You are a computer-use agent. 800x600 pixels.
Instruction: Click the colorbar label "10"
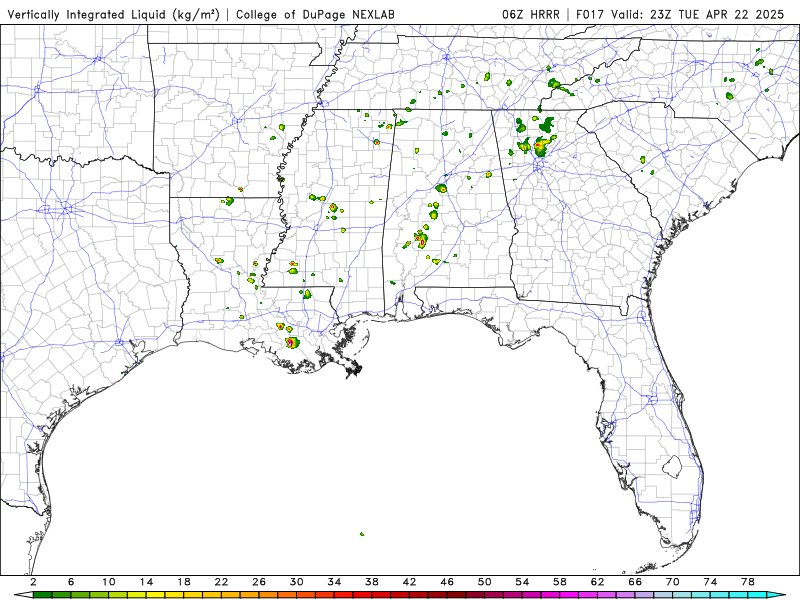coord(109,582)
